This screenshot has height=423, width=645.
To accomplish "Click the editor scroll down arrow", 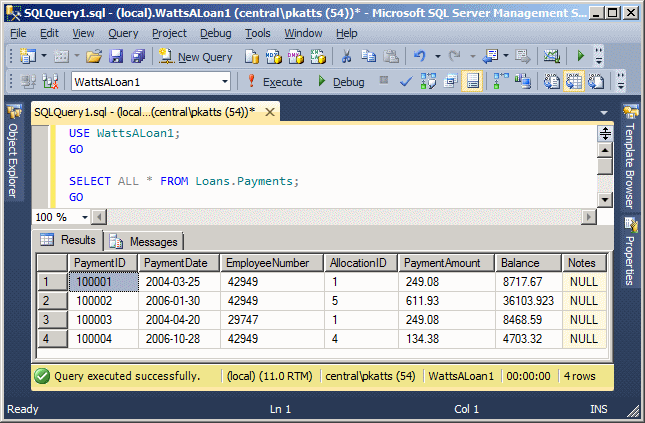I will (x=605, y=200).
